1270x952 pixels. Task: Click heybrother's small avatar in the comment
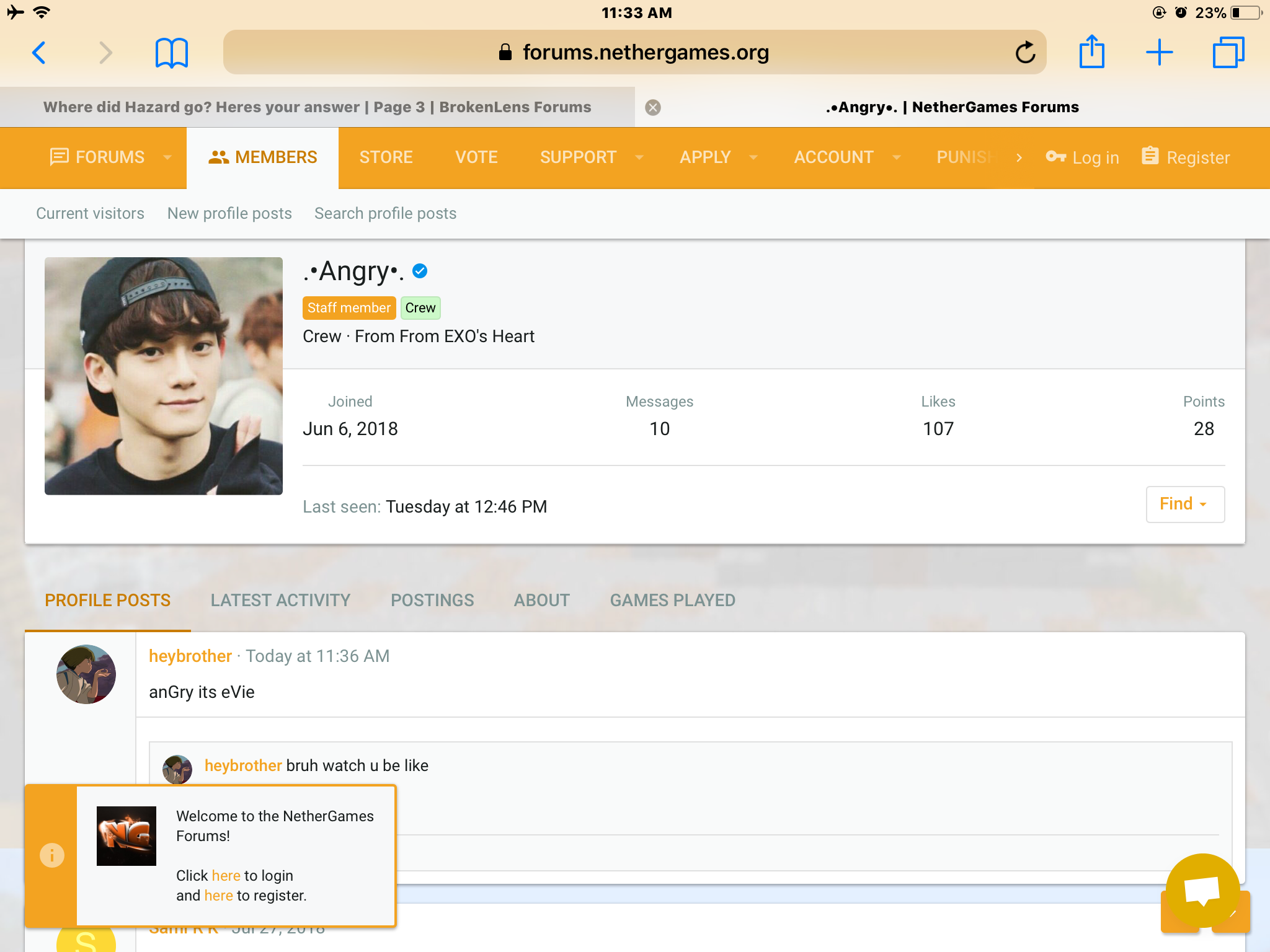177,769
